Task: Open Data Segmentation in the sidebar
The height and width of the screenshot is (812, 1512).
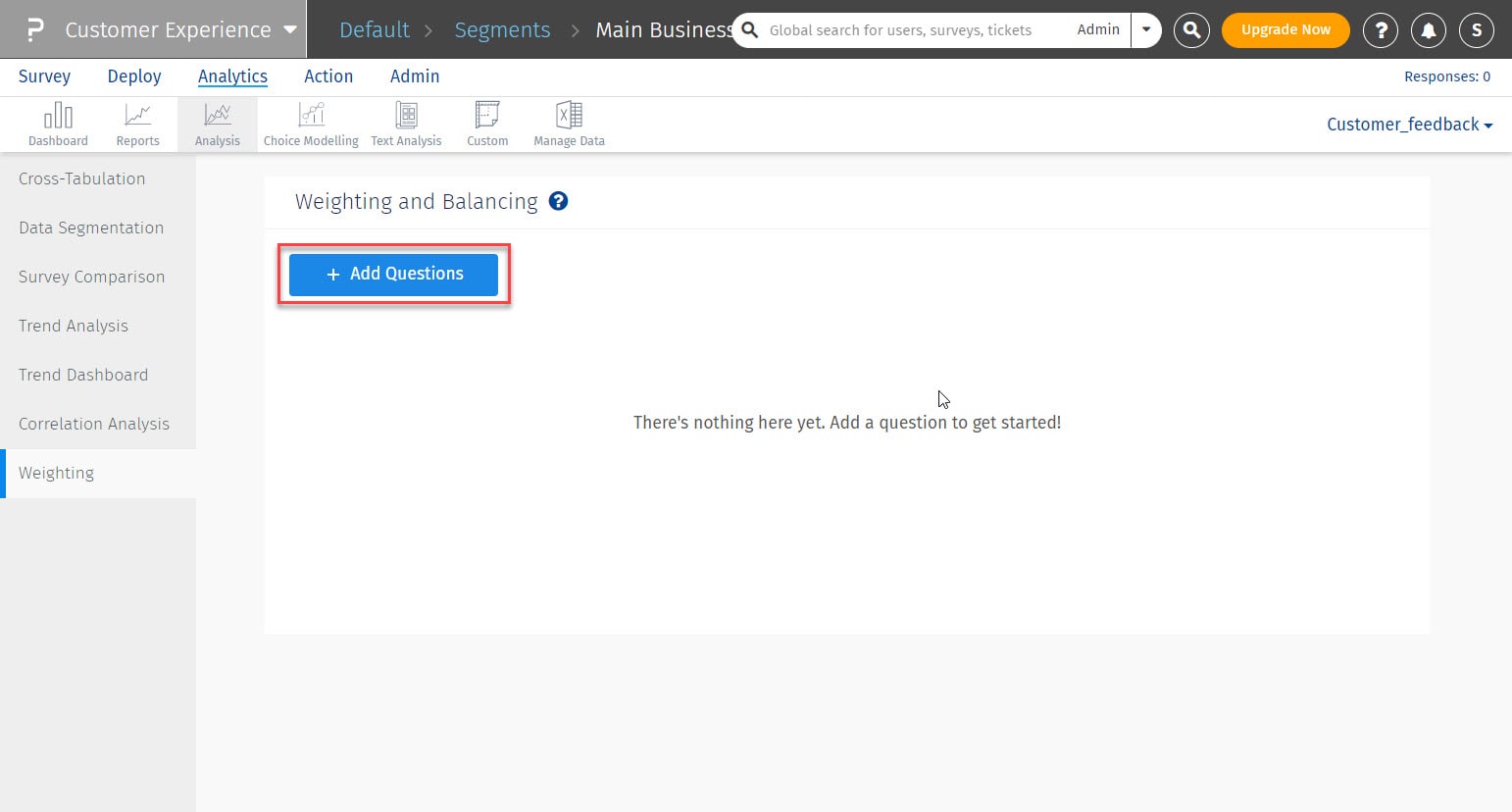Action: pyautogui.click(x=98, y=228)
